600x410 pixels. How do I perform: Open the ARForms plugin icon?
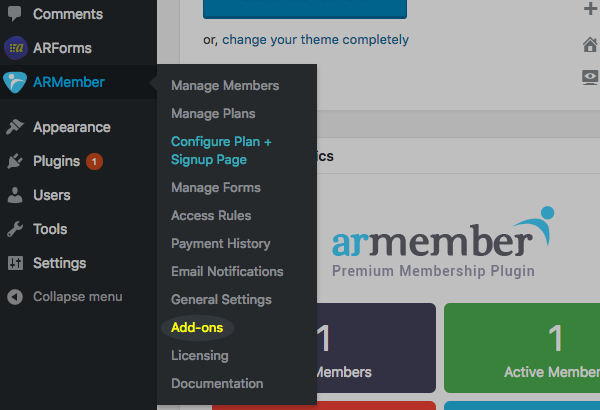[16, 48]
